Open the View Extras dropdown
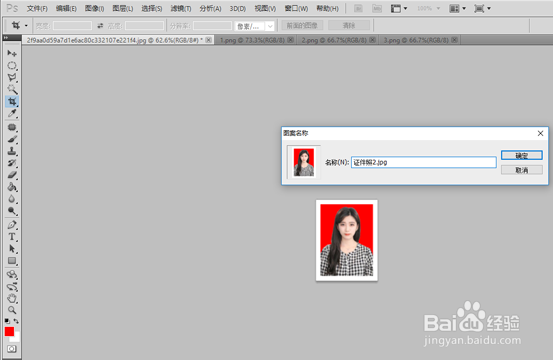Viewport: 553px width, 360px height. pyautogui.click(x=399, y=8)
